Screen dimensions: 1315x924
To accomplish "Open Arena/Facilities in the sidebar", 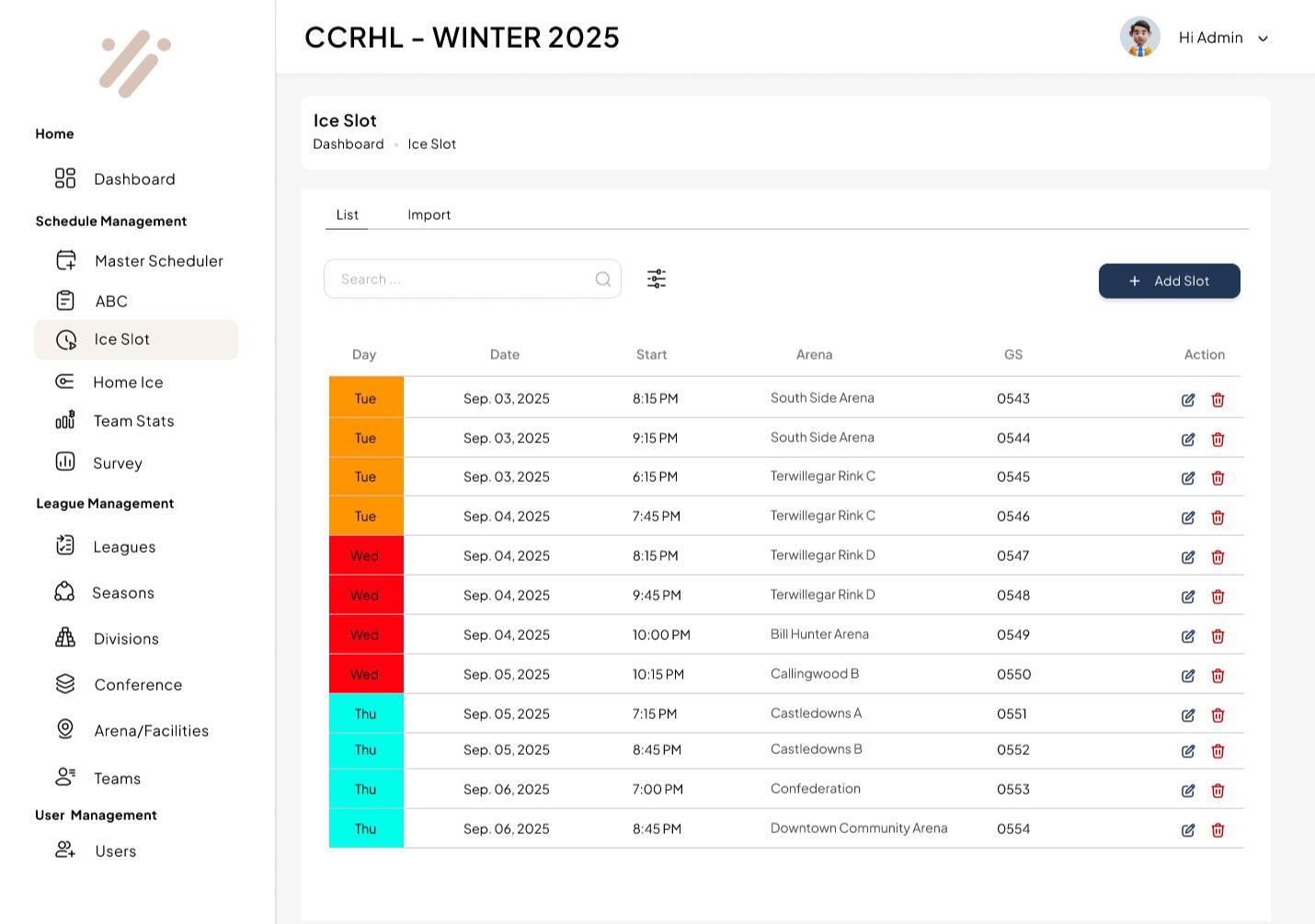I will click(151, 731).
